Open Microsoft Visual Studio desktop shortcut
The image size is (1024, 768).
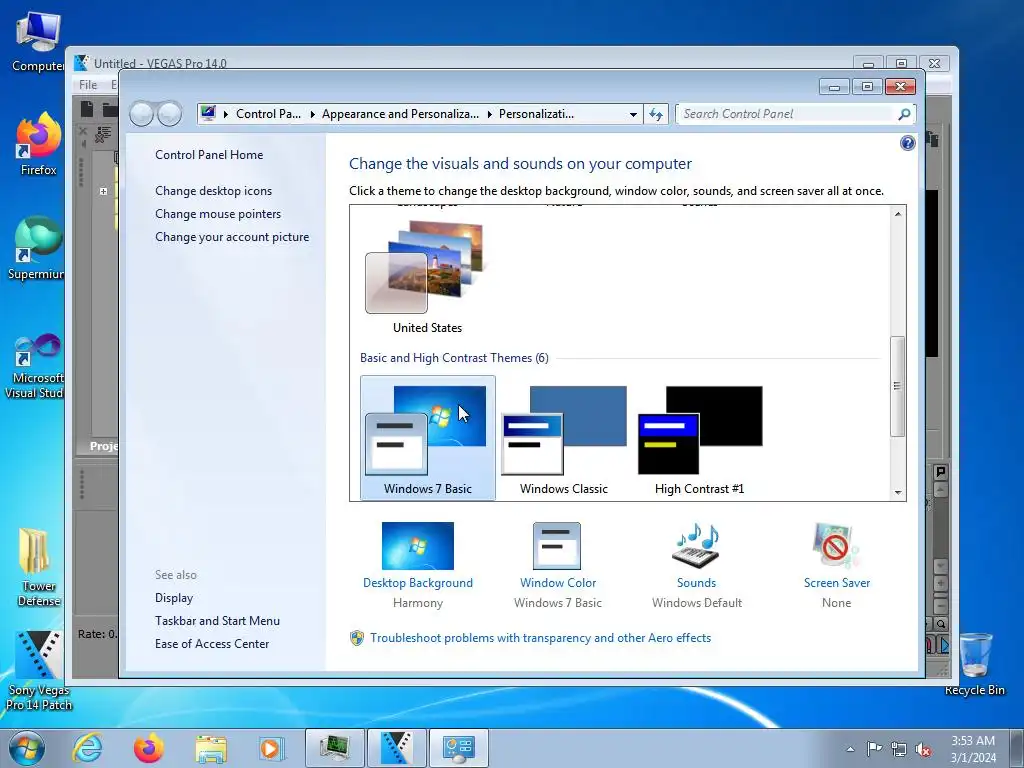[36, 366]
